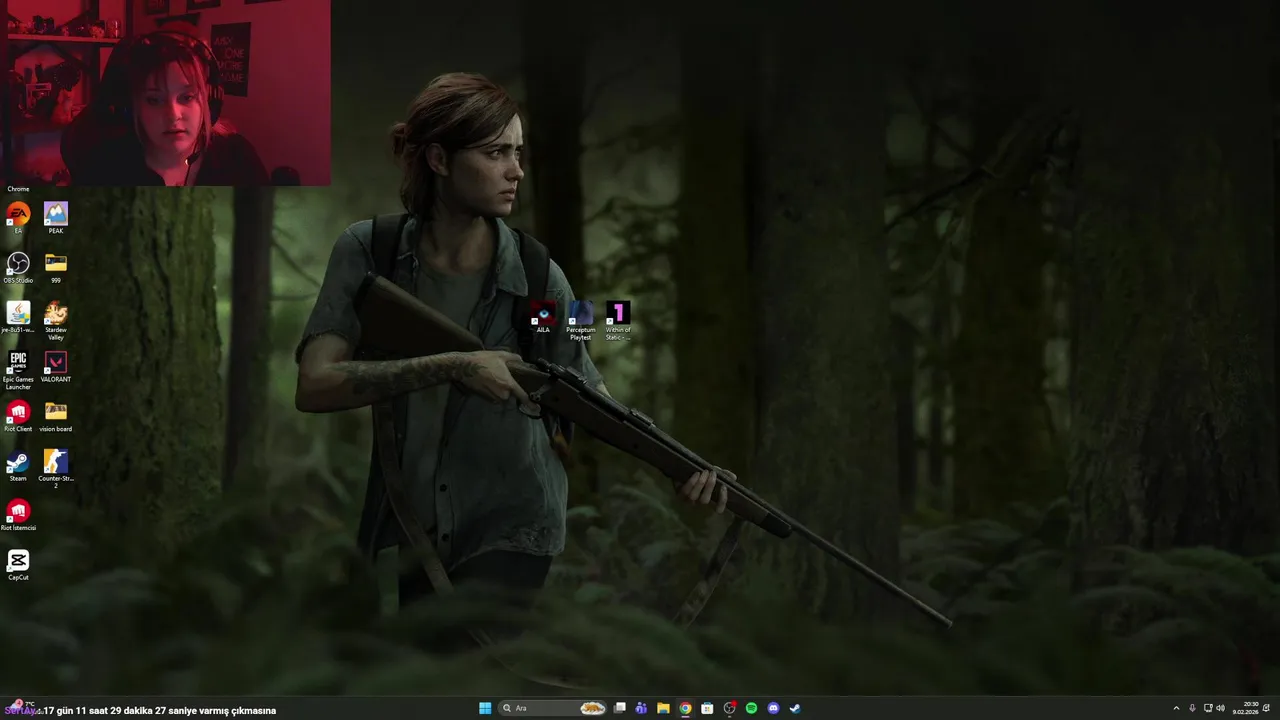Open network settings tray icon

coord(1208,708)
